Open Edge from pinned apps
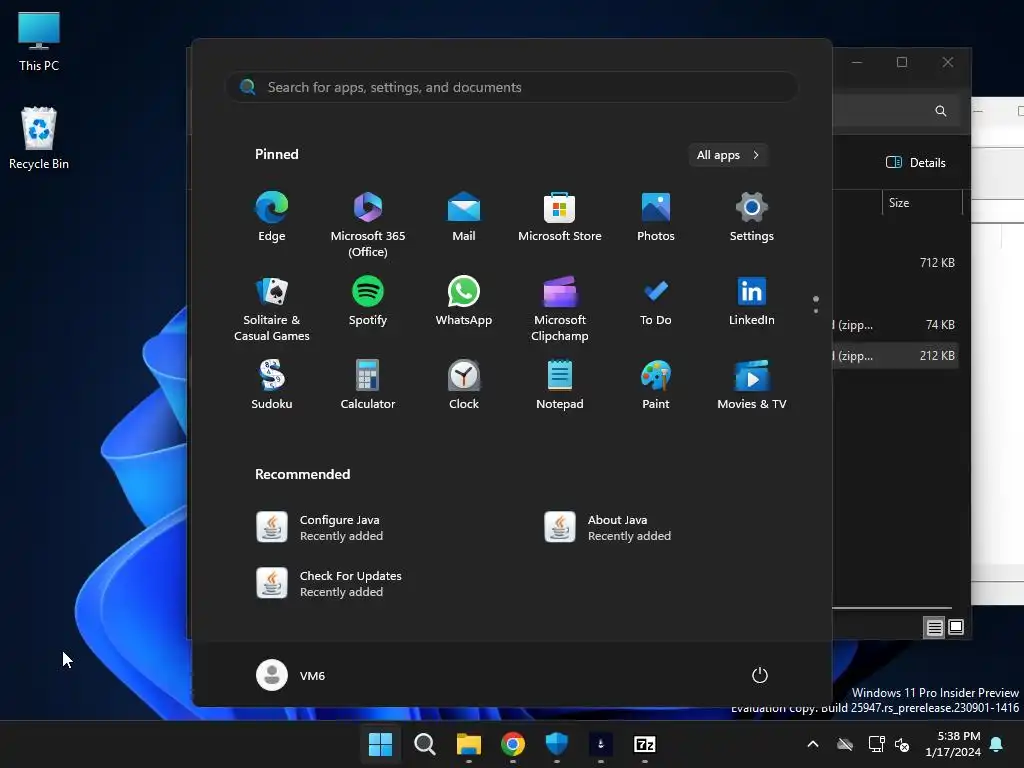Image resolution: width=1024 pixels, height=768 pixels. tap(272, 217)
